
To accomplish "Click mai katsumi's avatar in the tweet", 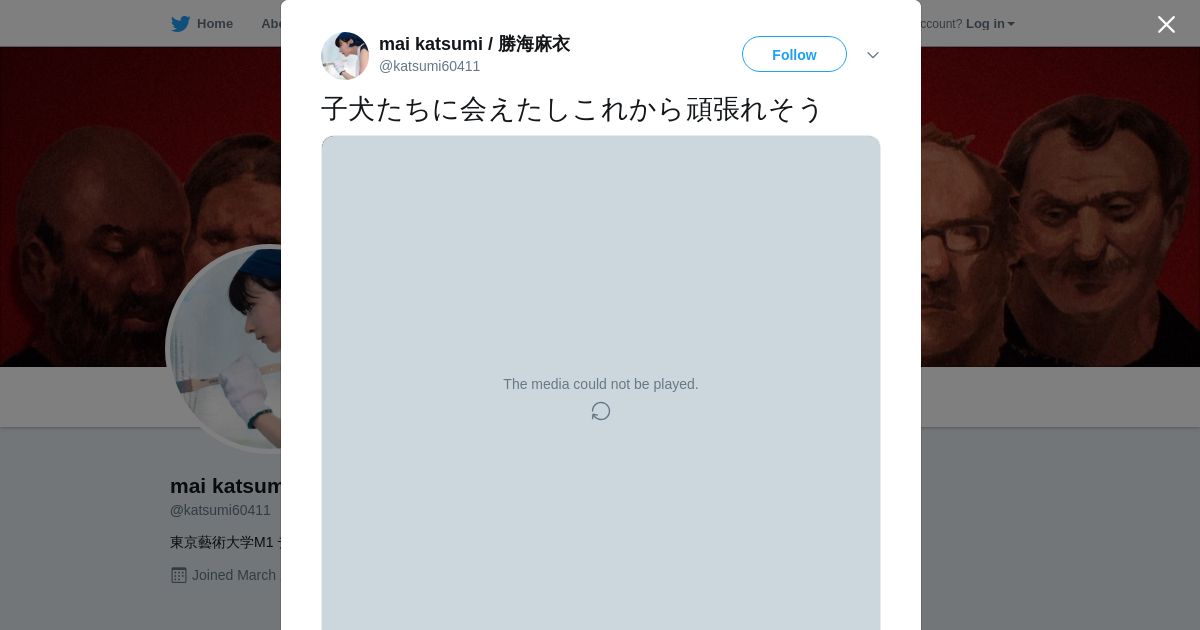I will coord(345,56).
